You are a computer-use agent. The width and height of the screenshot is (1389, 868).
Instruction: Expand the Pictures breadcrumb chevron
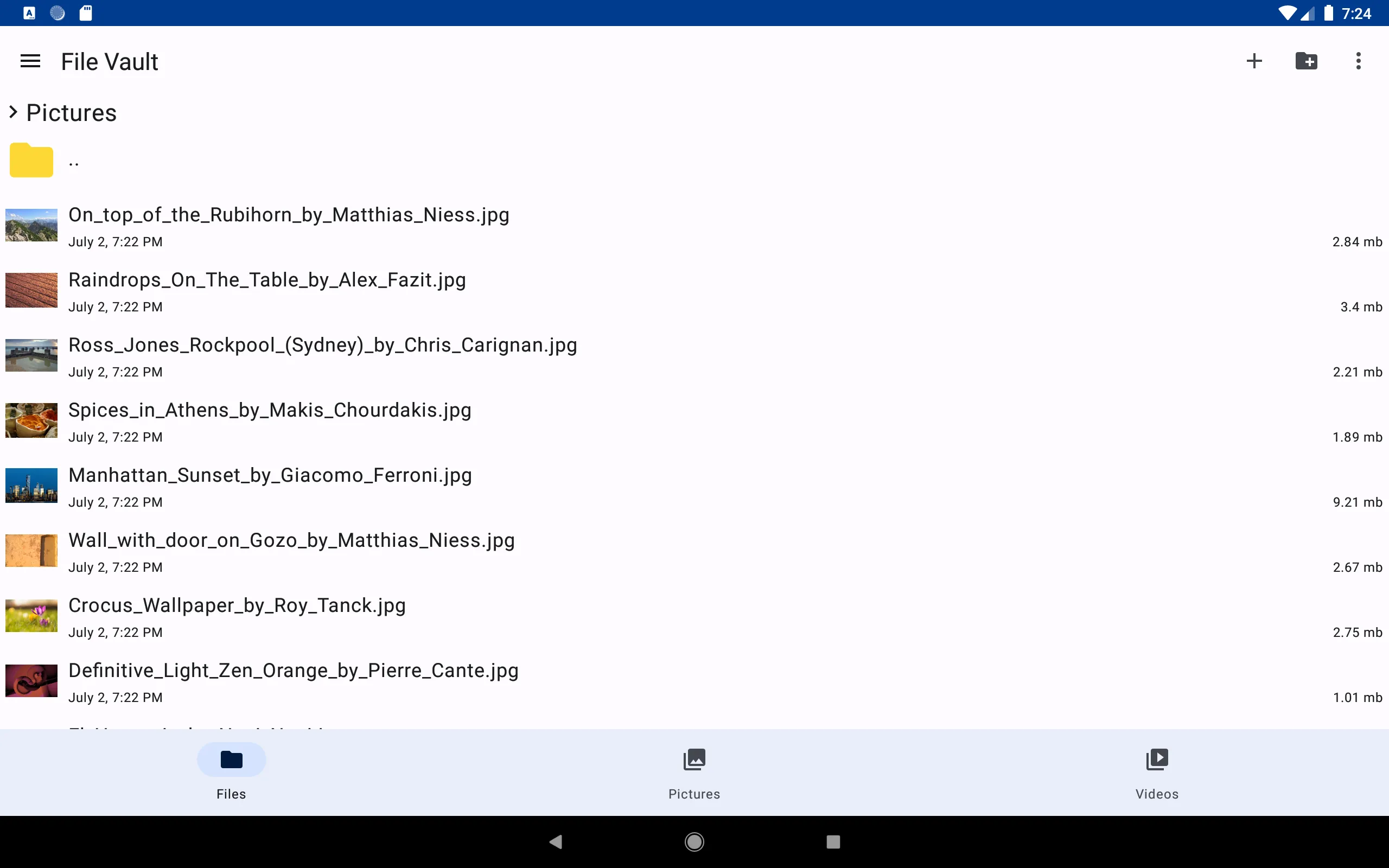(13, 112)
